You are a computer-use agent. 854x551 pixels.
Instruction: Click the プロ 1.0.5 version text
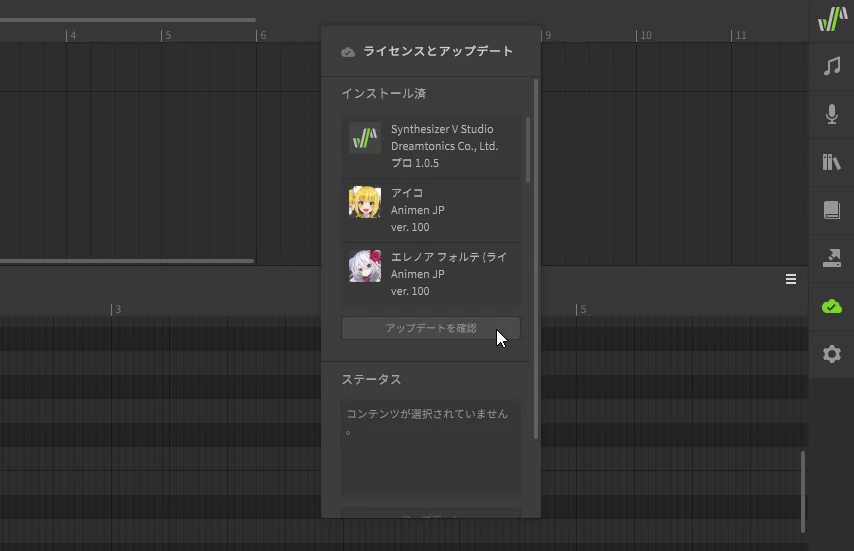(x=414, y=163)
